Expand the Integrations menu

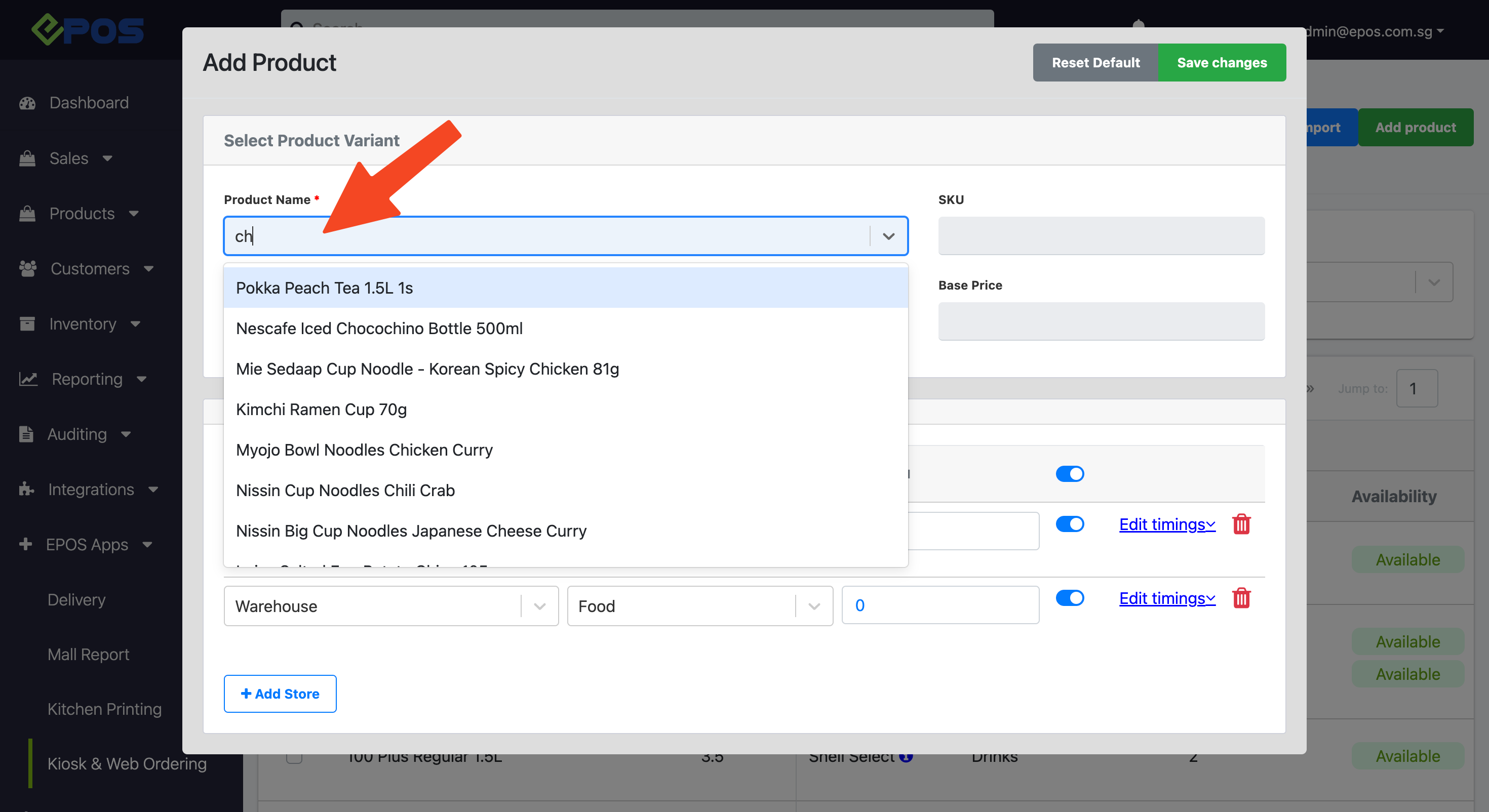coord(154,489)
